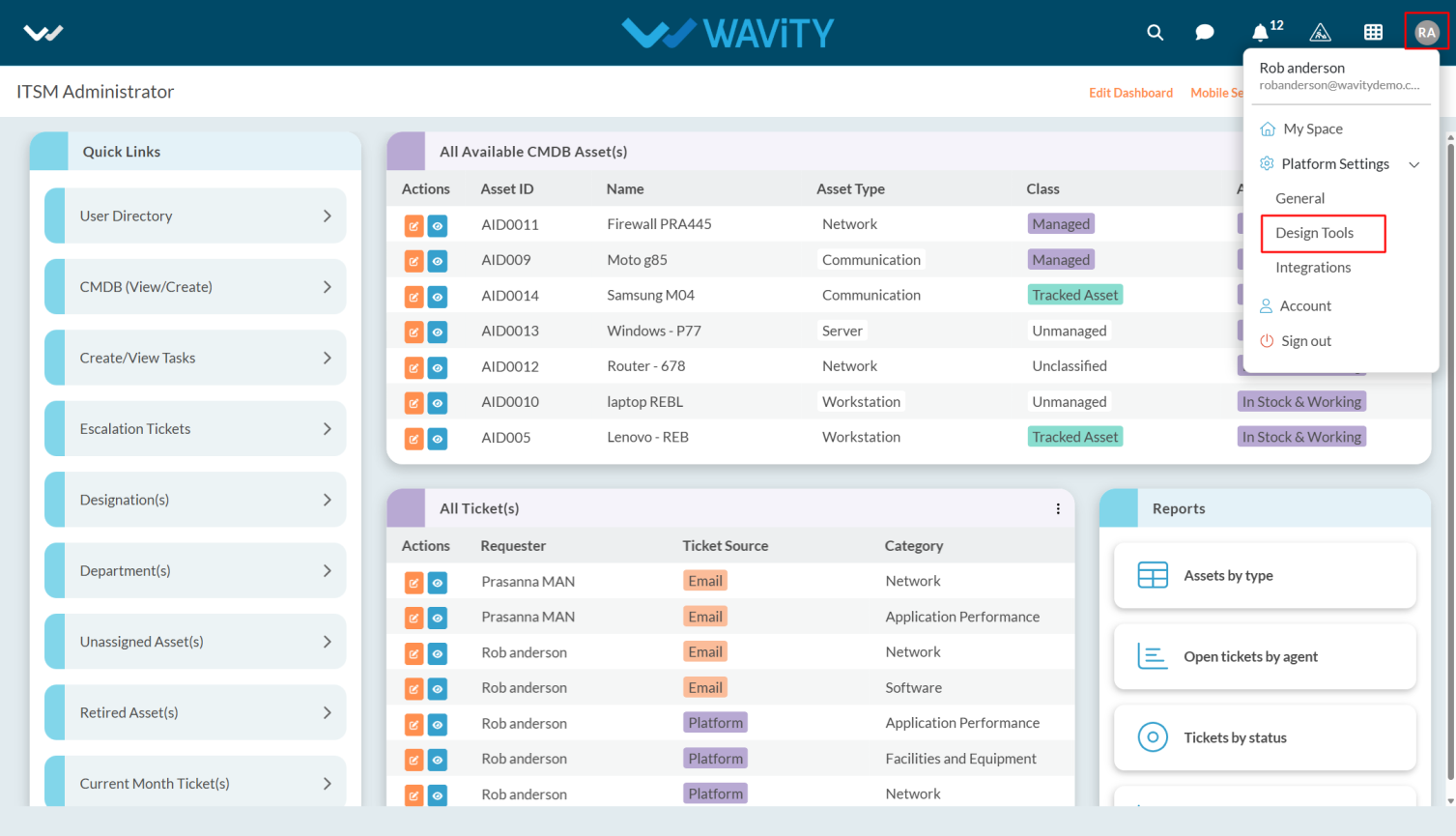Edit asset AID009 with orange icon
The width and height of the screenshot is (1456, 836).
point(414,261)
